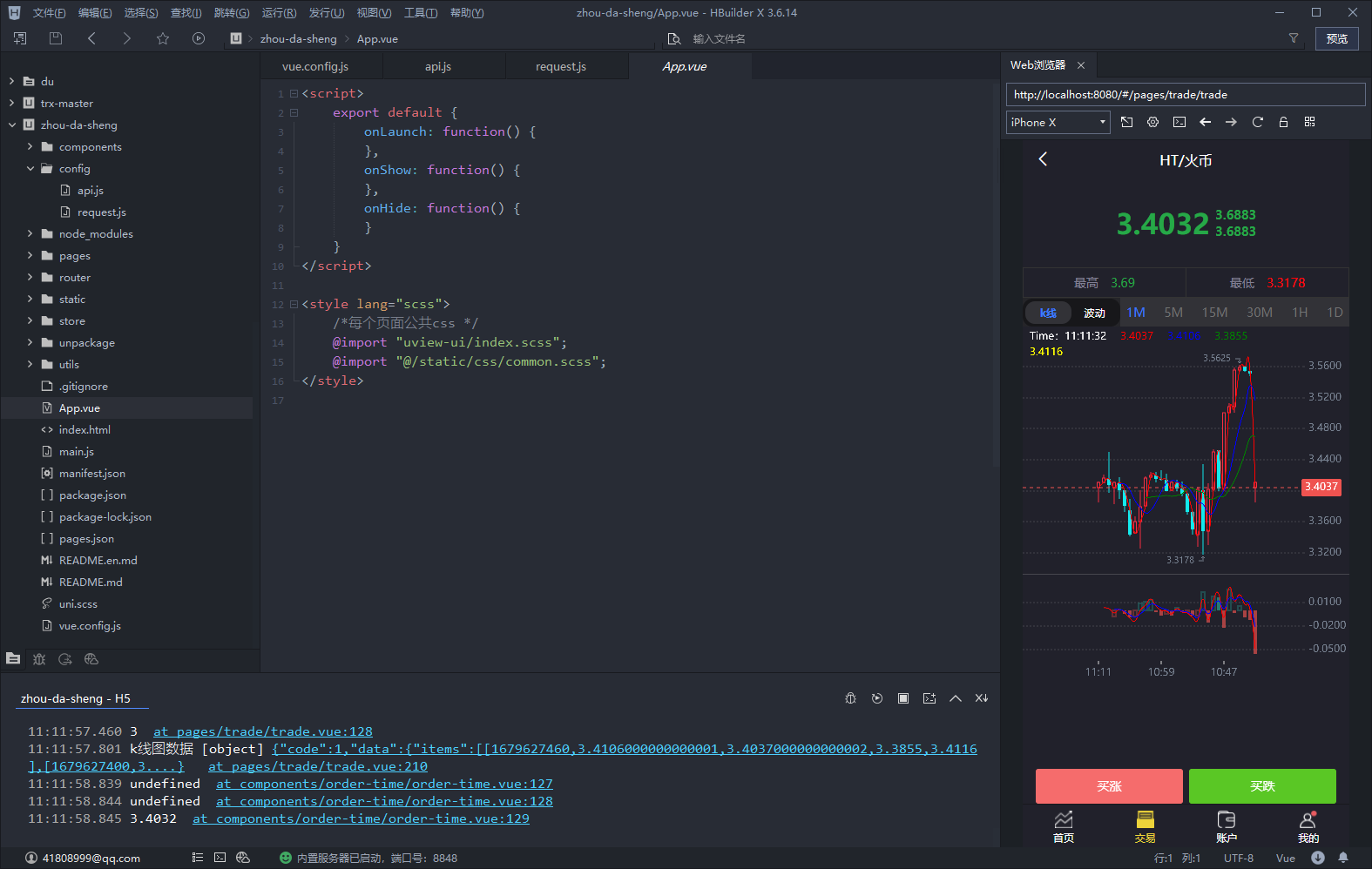Close the Web浏览器 panel tab

[x=1081, y=65]
